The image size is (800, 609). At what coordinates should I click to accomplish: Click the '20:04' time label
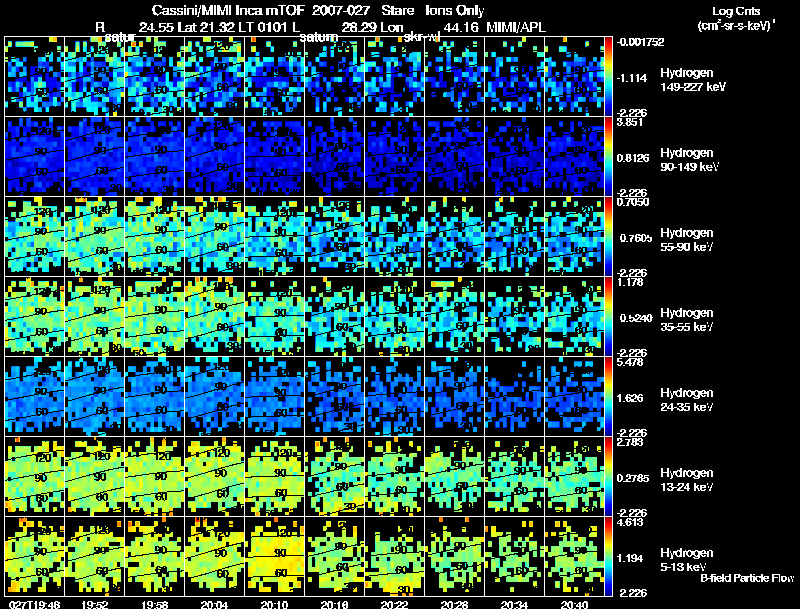[x=214, y=605]
